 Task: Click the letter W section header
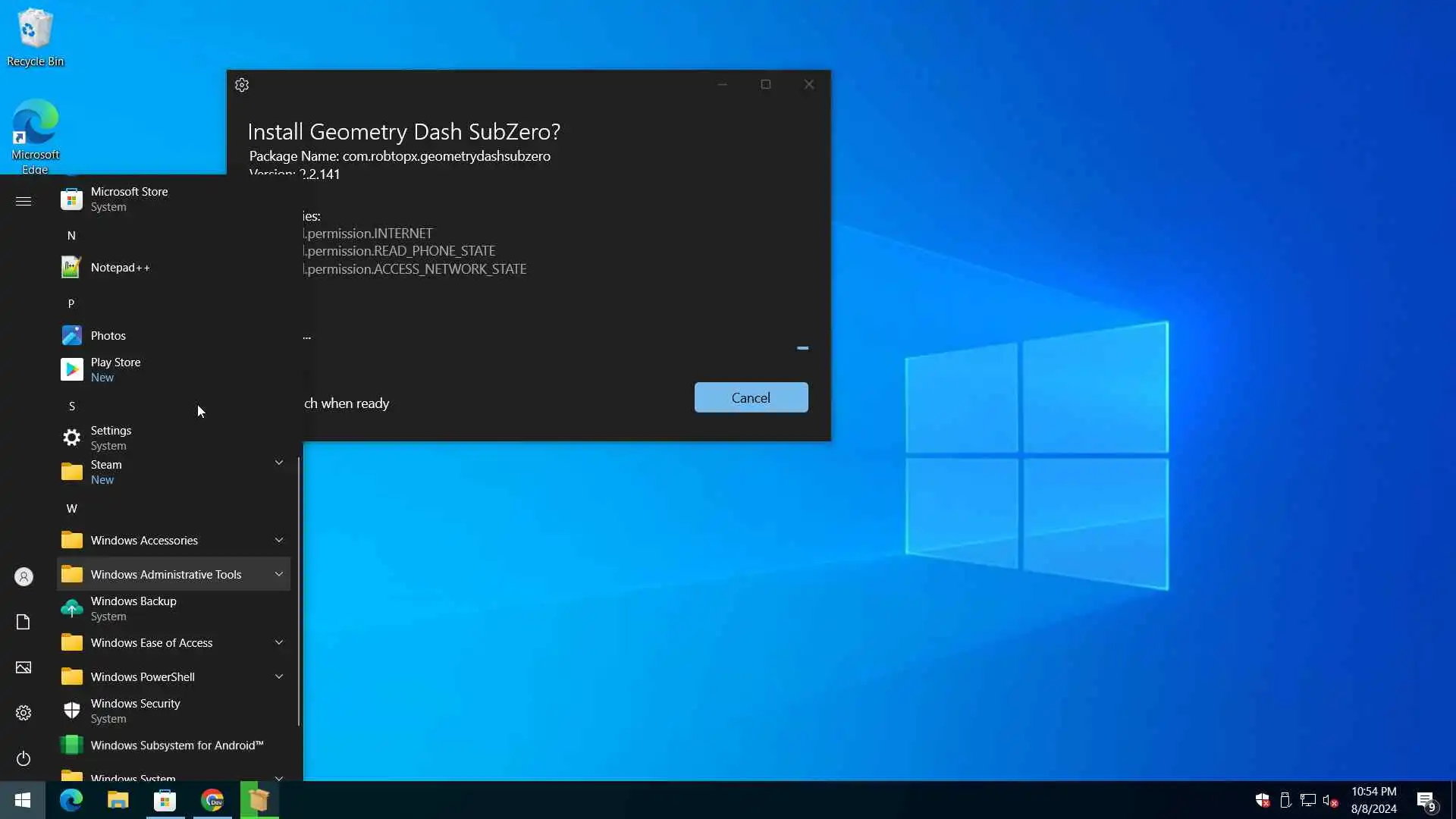tap(72, 509)
